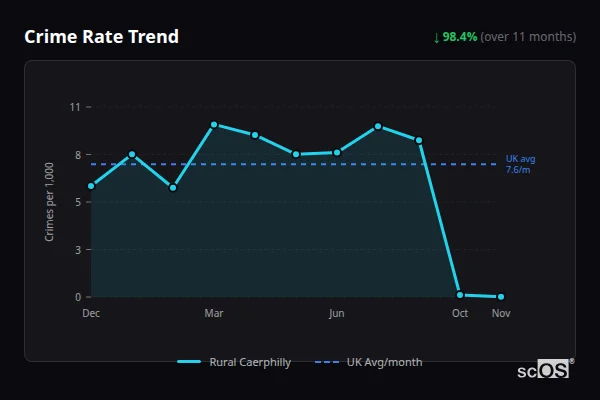The height and width of the screenshot is (400, 600).
Task: Click the 'Crimes per 1,000' axis title
Action: 49,201
